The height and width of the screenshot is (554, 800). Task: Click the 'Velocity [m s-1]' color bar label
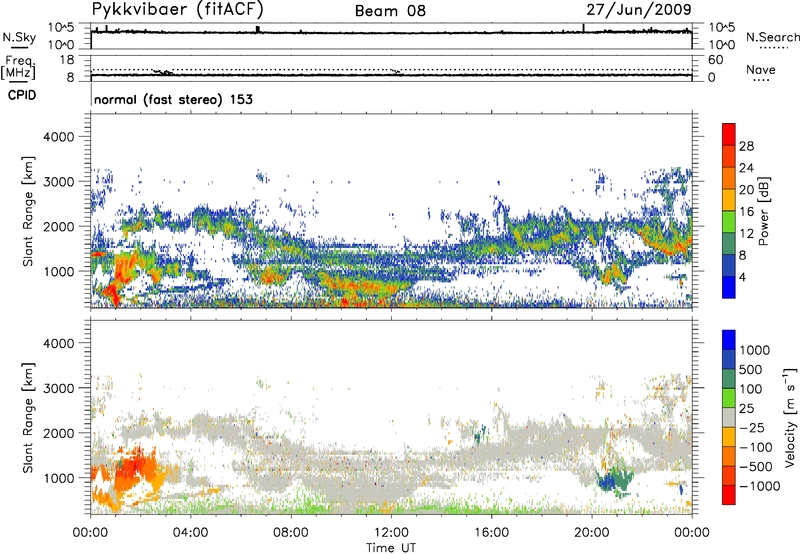pyautogui.click(x=790, y=417)
